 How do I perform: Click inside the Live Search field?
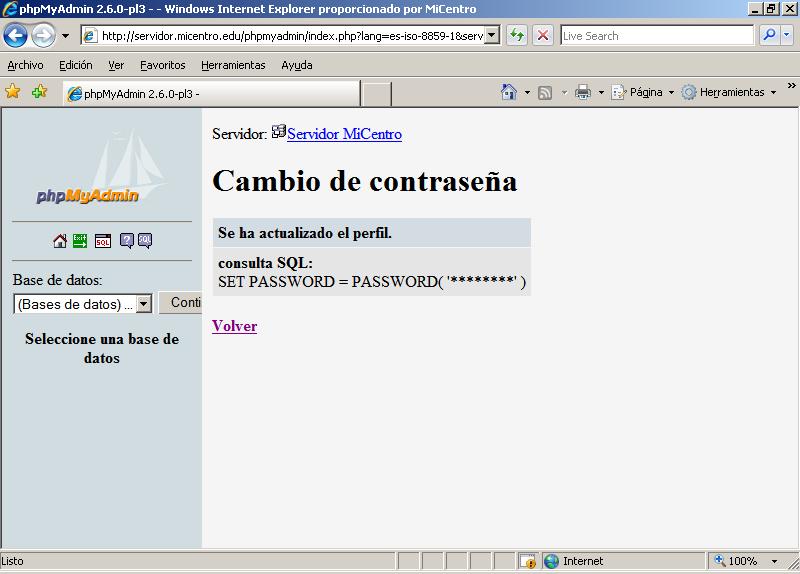click(x=655, y=36)
